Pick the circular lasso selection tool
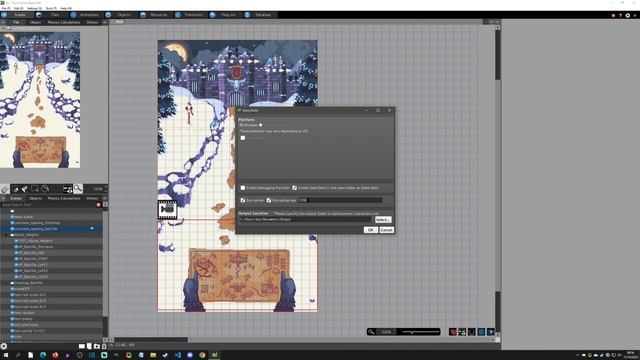 pos(45,189)
